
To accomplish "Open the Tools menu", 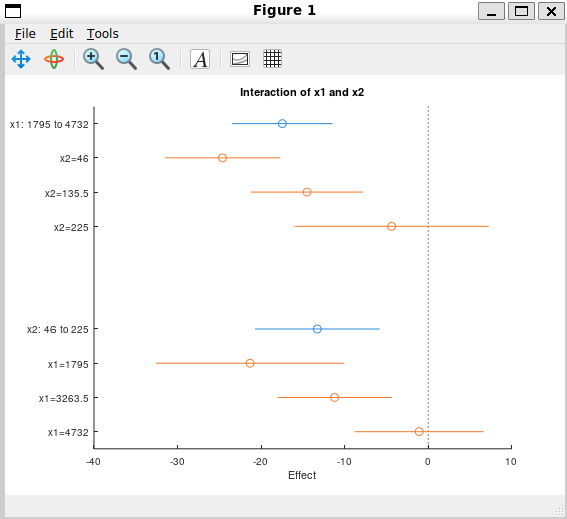I will tap(103, 34).
